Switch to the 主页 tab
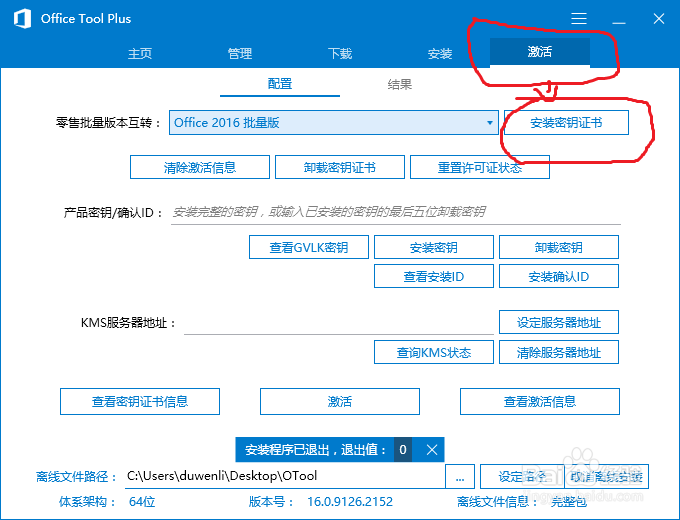This screenshot has height=520, width=680. 140,53
